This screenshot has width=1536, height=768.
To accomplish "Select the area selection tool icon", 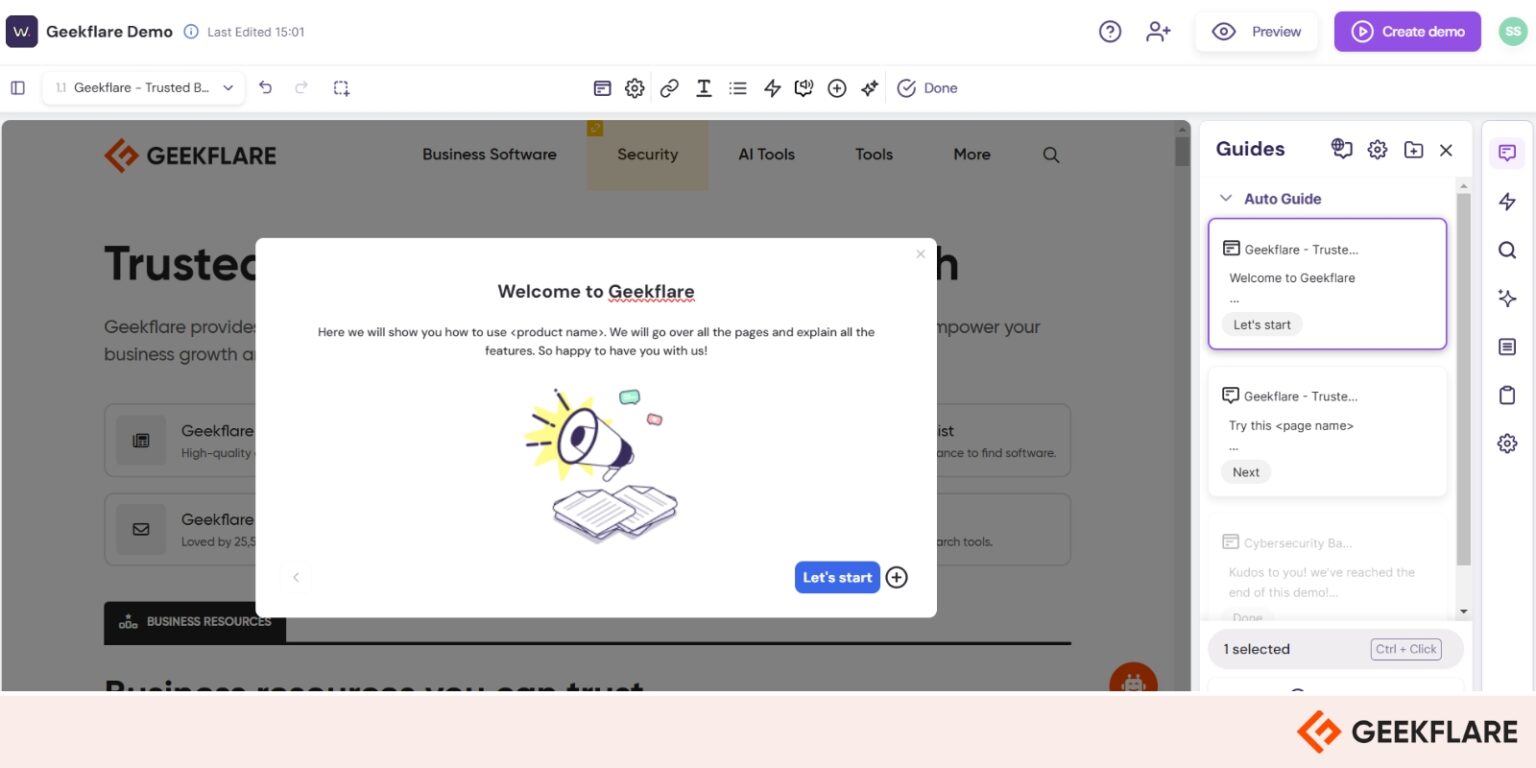I will point(342,88).
